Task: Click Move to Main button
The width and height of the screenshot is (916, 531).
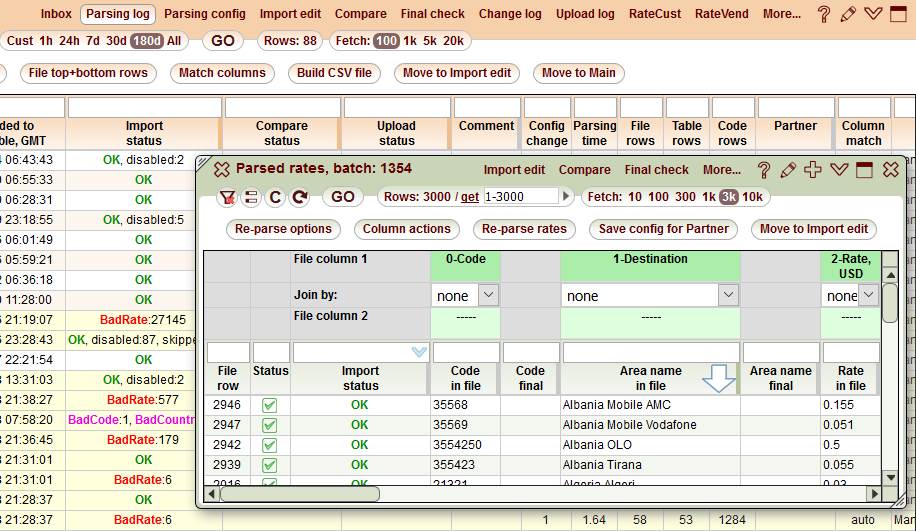Action: (x=578, y=73)
